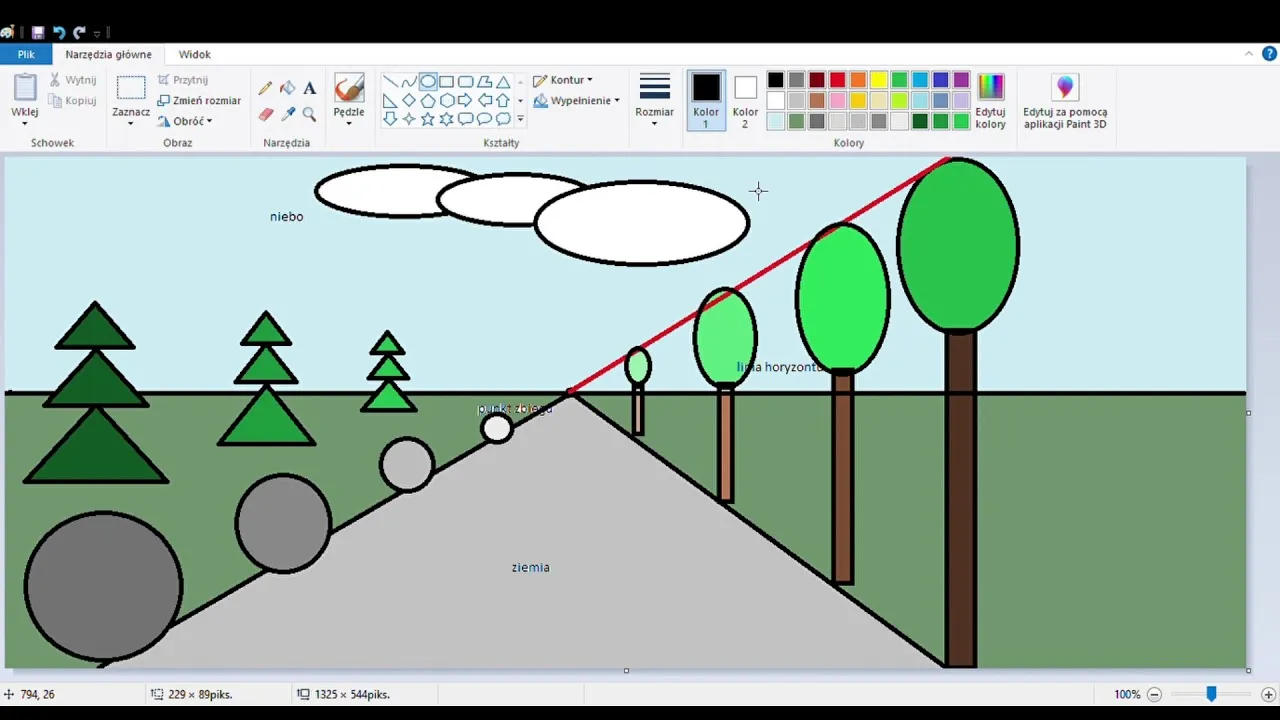Screen dimensions: 1280x720
Task: Choose the Four-point star shape
Action: (x=409, y=119)
